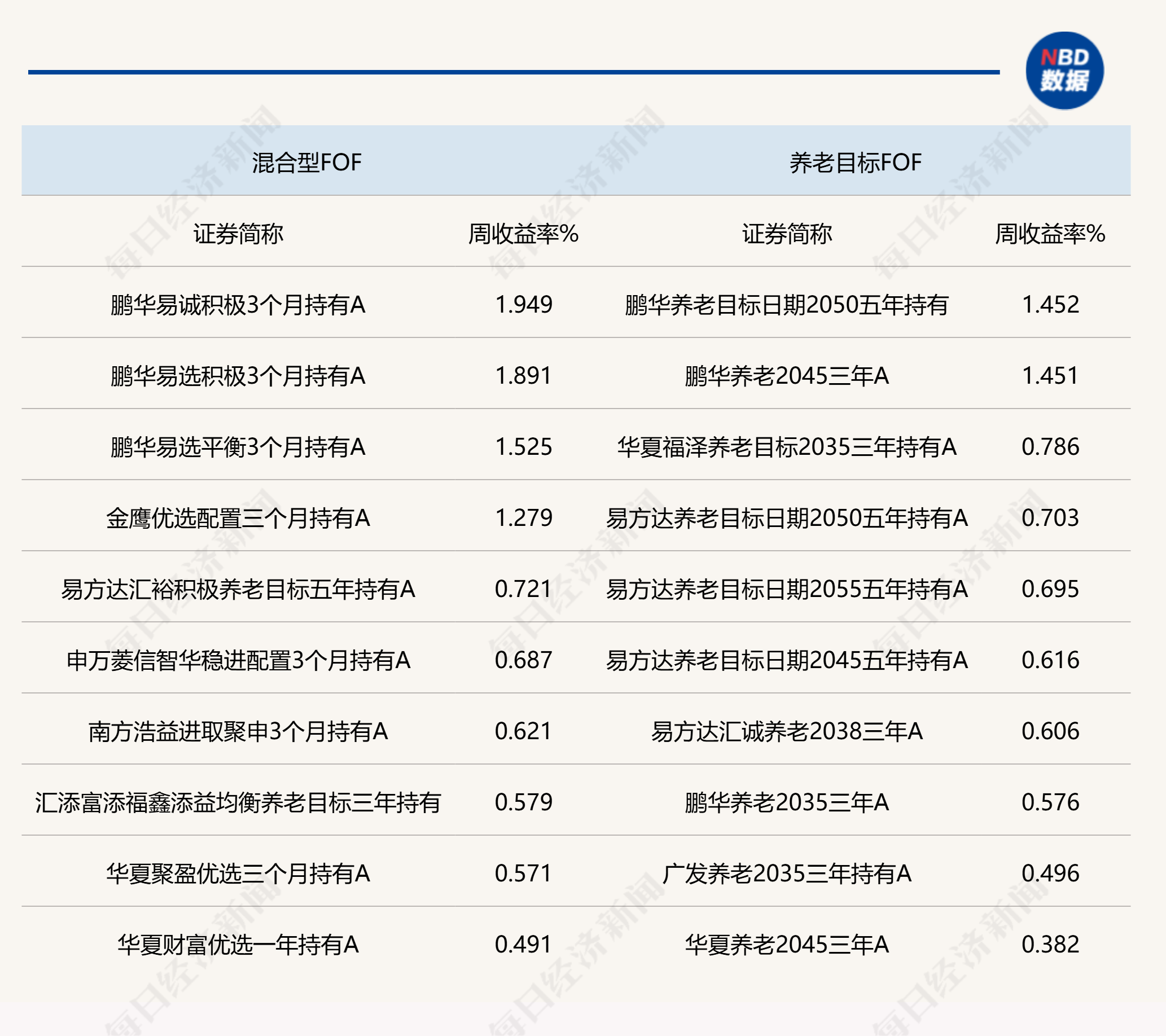Click the 1.452 weekly return value
Viewport: 1166px width, 1036px height.
1050,305
